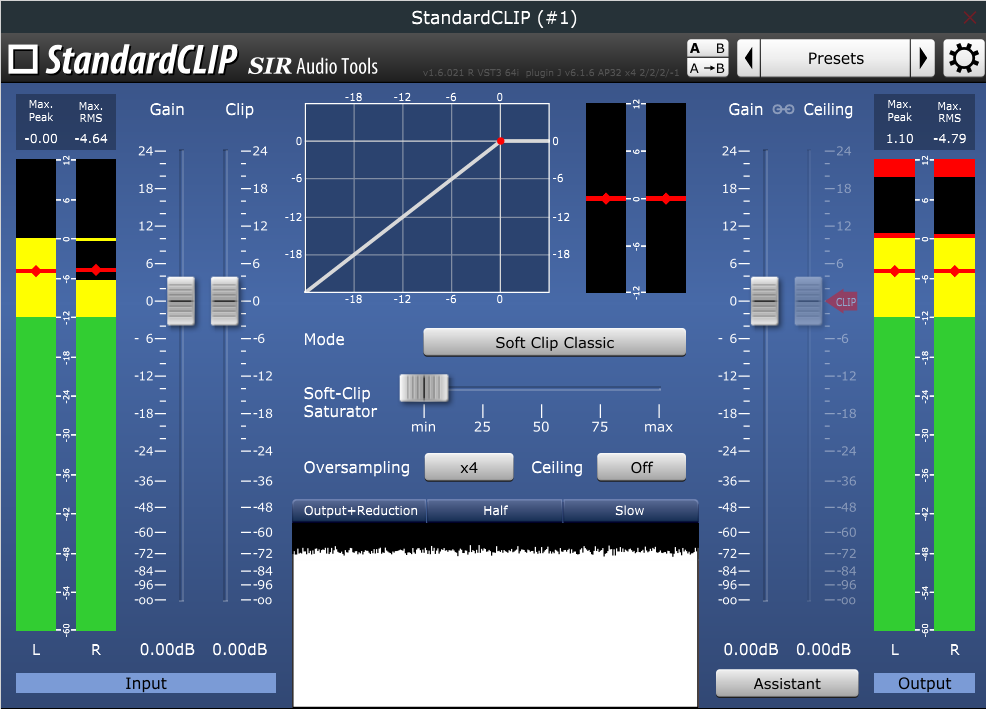Load the previous preset with left arrow
The height and width of the screenshot is (709, 986).
748,59
